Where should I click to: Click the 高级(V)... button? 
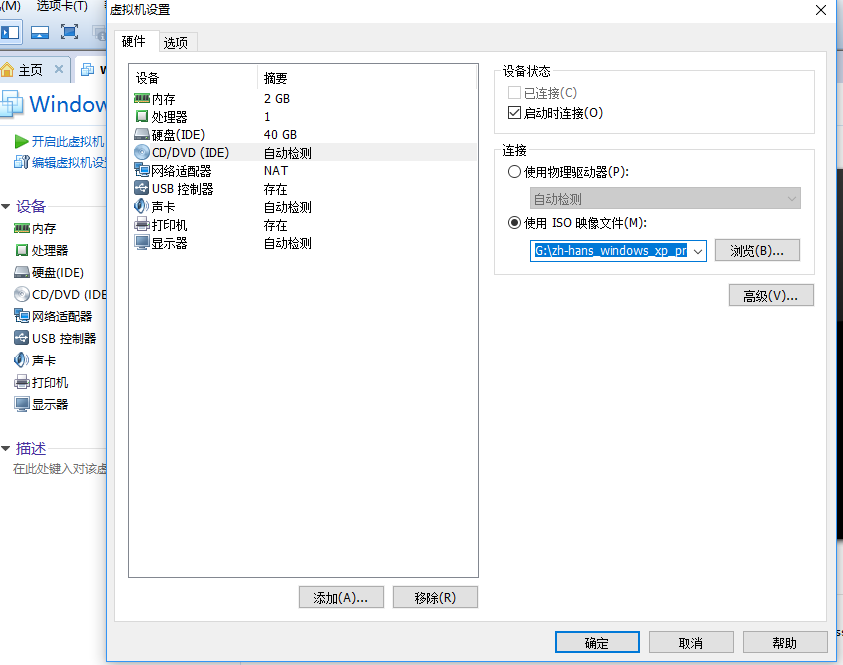771,296
